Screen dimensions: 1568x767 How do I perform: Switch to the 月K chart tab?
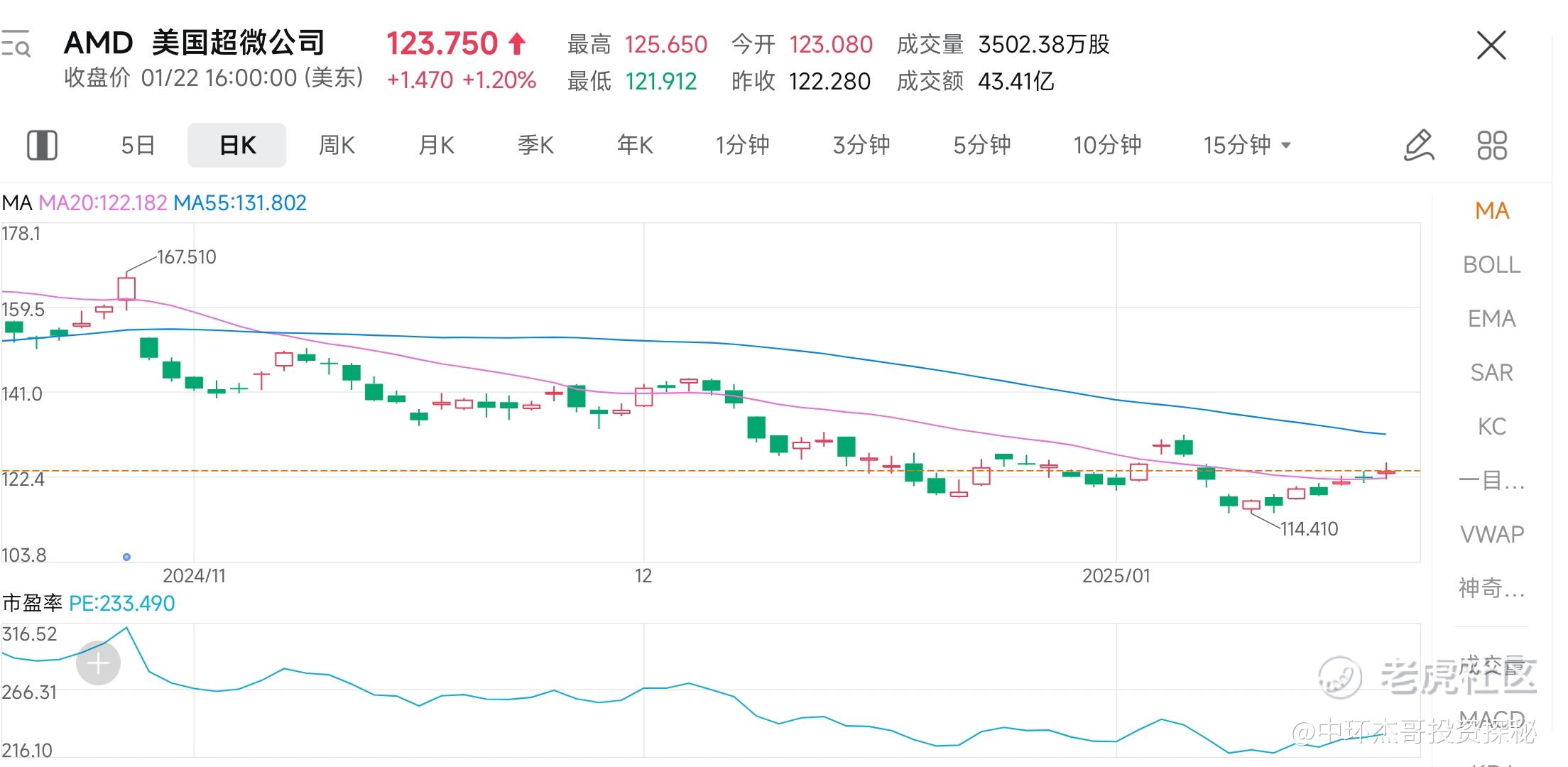[x=436, y=145]
